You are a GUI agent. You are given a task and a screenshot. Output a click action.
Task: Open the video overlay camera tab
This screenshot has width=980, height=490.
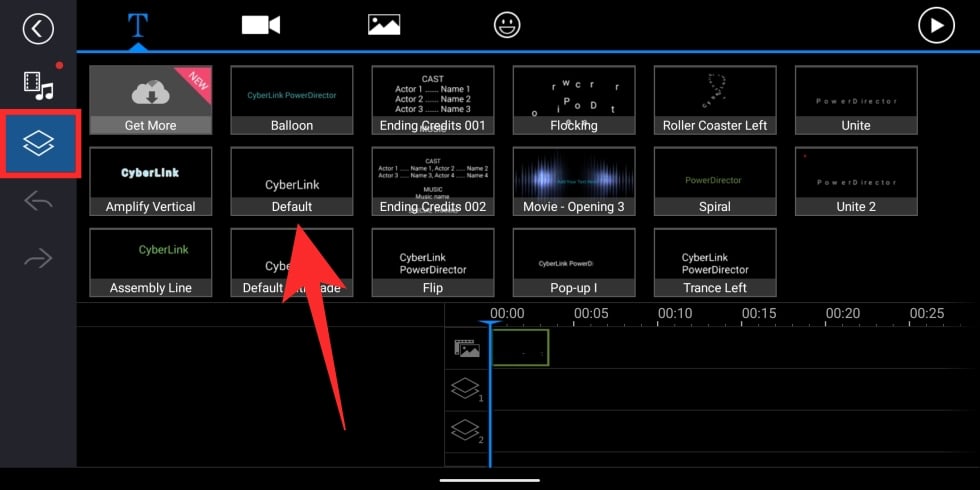(x=260, y=26)
